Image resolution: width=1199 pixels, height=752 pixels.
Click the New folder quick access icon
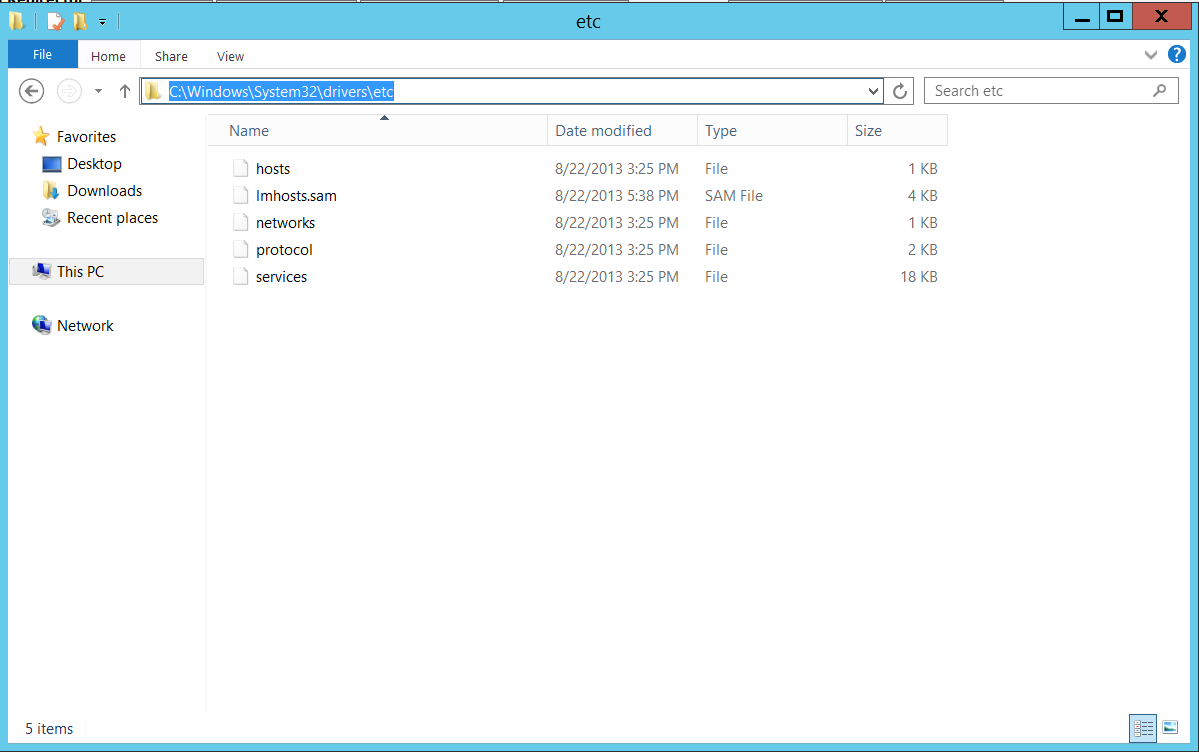(x=80, y=21)
